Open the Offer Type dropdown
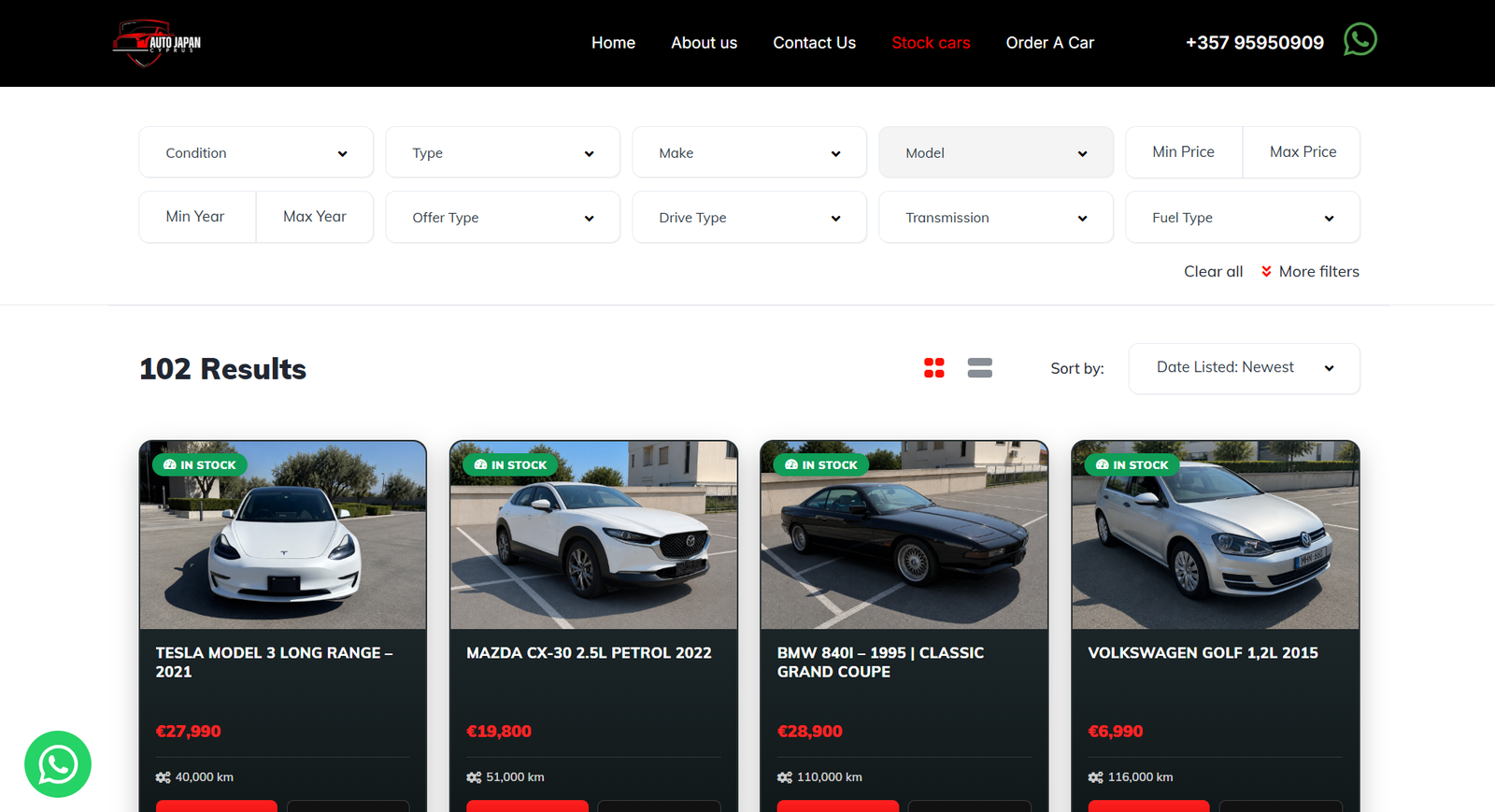The image size is (1495, 812). click(x=503, y=217)
